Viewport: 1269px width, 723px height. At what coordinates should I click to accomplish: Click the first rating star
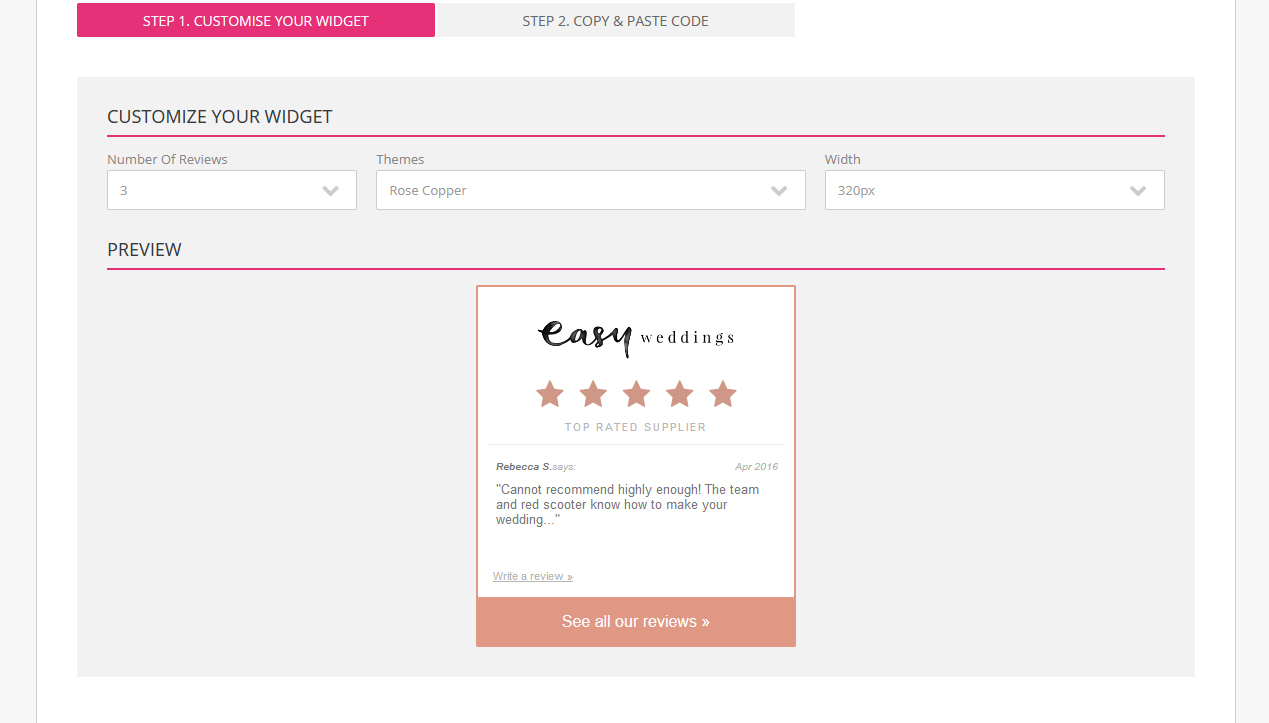tap(550, 394)
